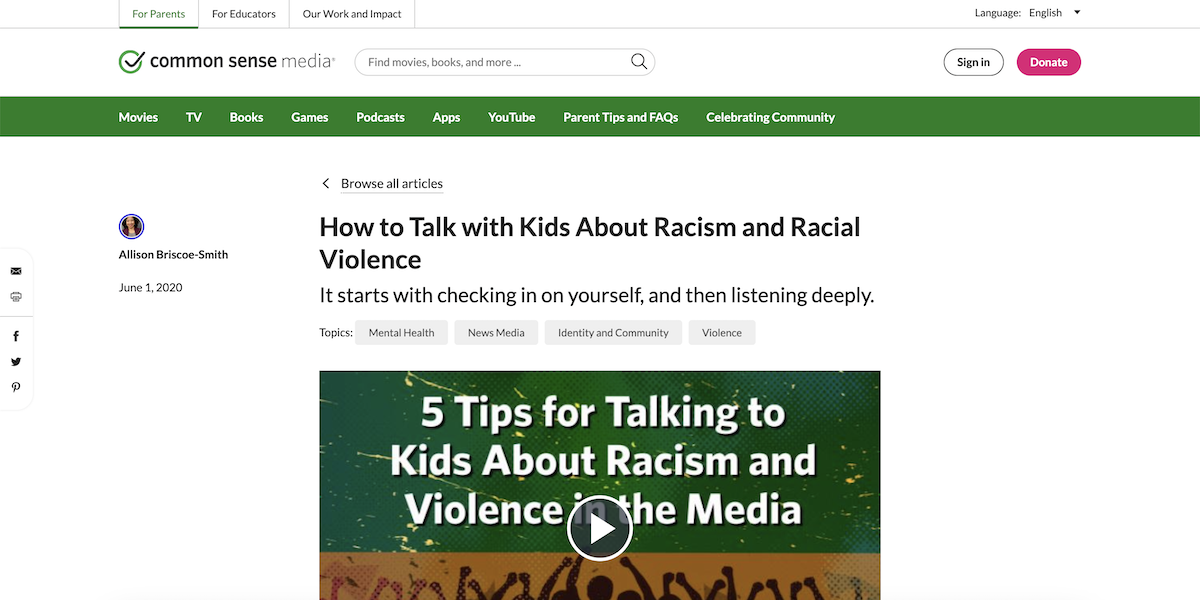Share the article on Facebook

tap(16, 335)
